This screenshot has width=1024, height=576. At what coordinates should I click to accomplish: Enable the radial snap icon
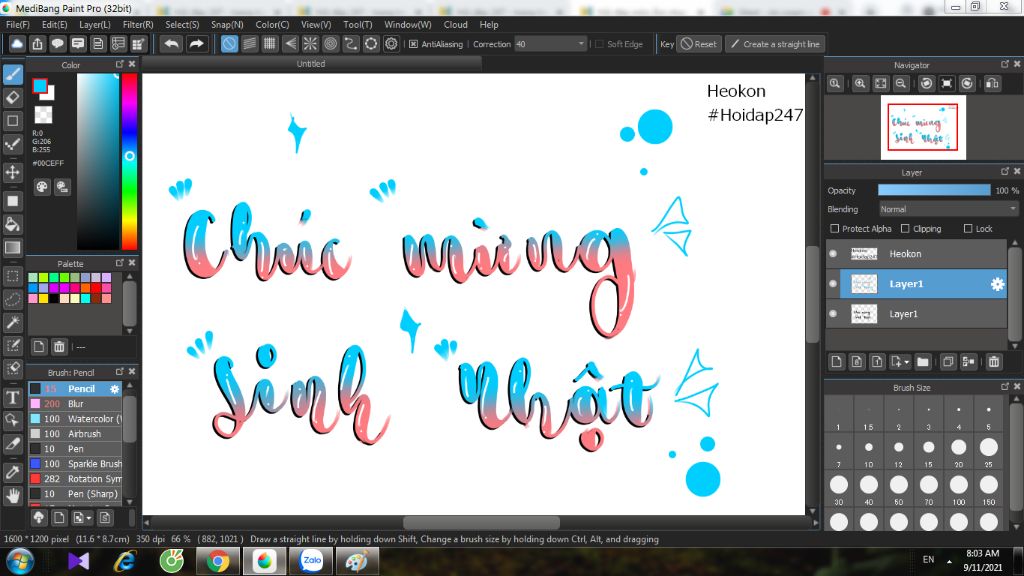tap(310, 44)
